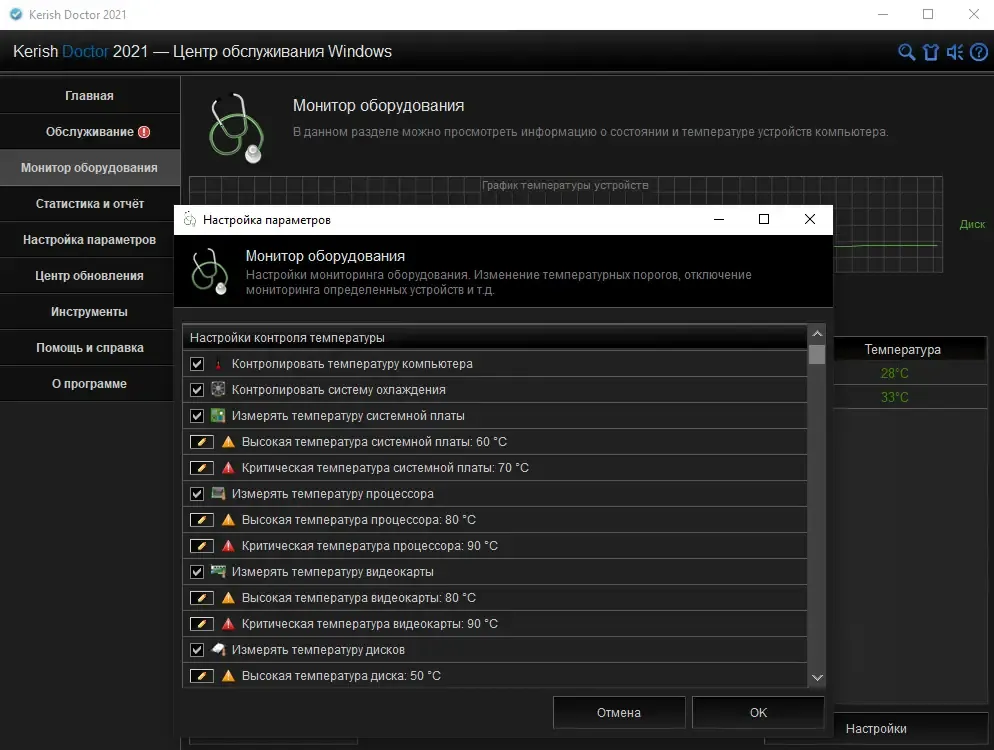Image resolution: width=994 pixels, height=750 pixels.
Task: Confirm settings with OK button
Action: click(x=758, y=713)
